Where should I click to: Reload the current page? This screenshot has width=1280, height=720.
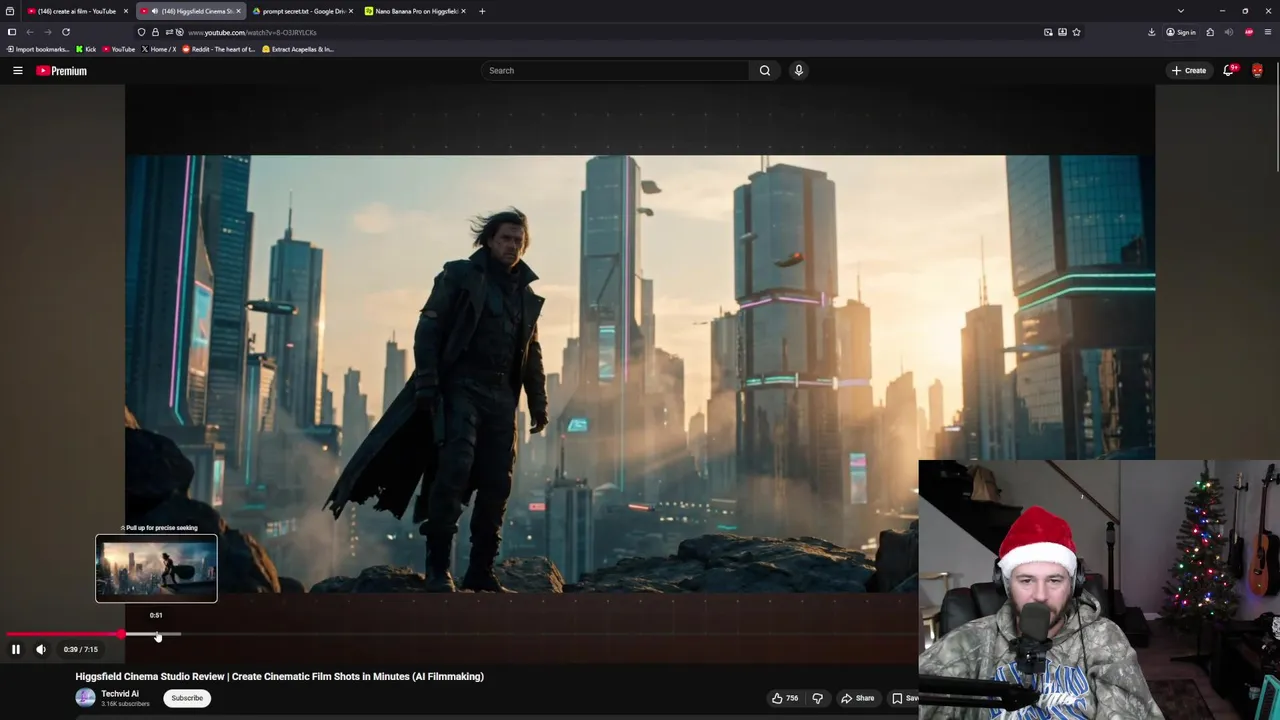pyautogui.click(x=66, y=32)
